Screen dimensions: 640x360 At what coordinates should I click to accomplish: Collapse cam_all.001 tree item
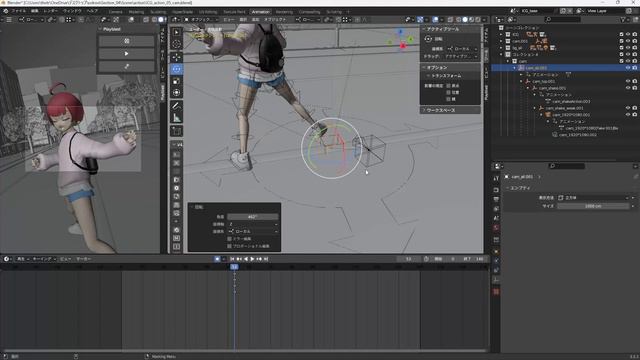tap(515, 68)
